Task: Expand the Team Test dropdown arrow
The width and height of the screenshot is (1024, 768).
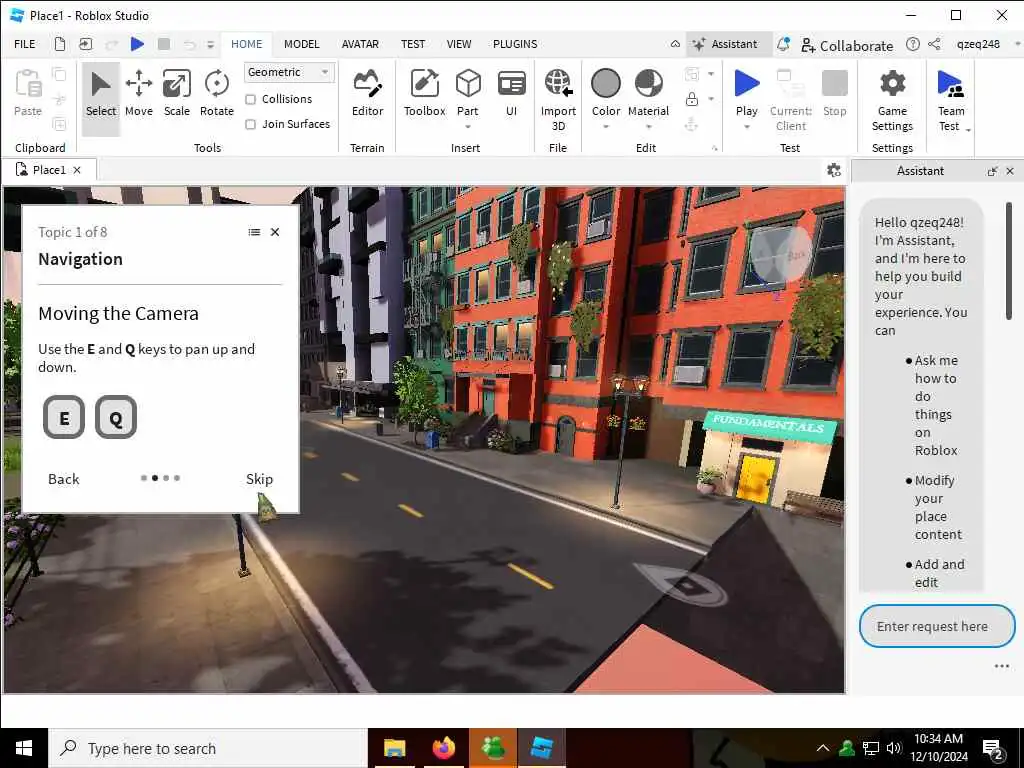Action: click(968, 130)
